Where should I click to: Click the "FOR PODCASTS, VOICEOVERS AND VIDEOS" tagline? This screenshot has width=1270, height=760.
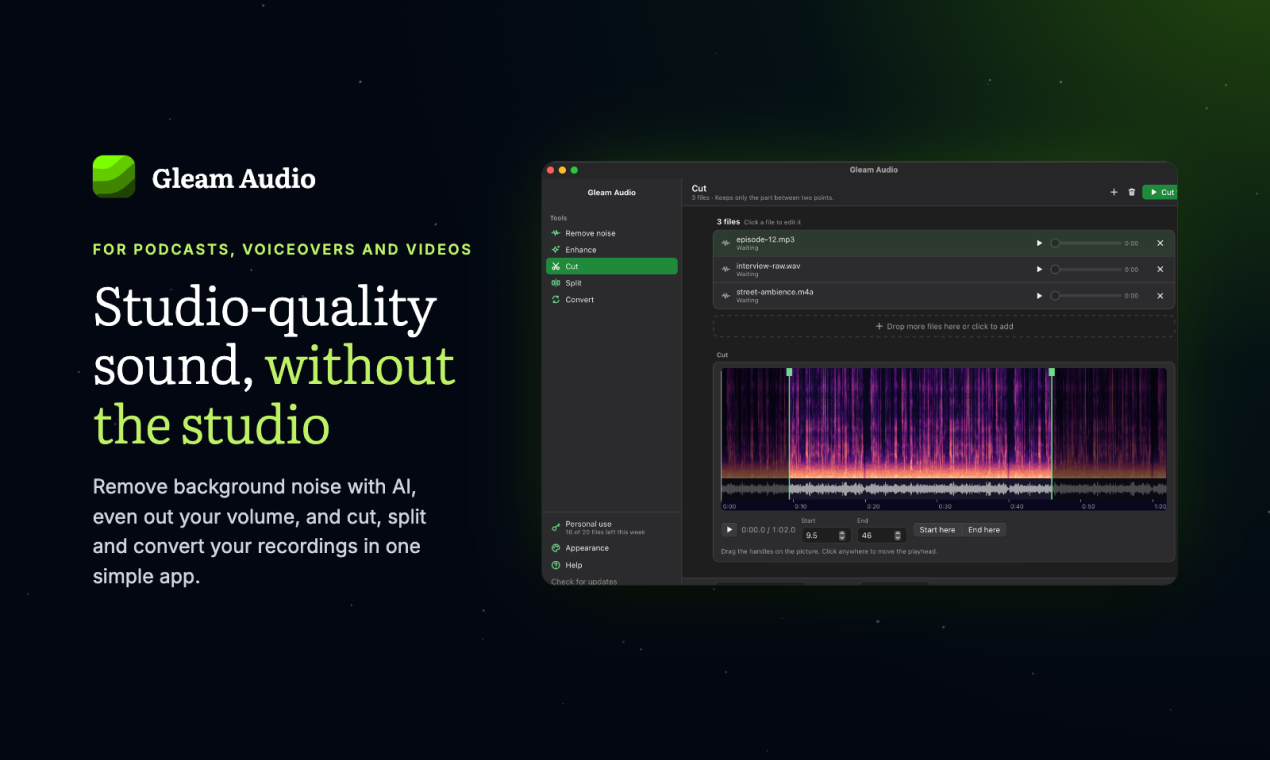click(x=282, y=249)
